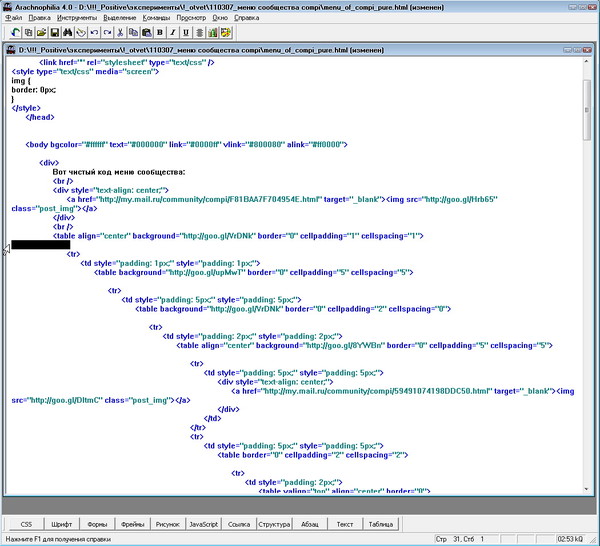Click the "Вот чистый код меню сообщества:" text line

119,172
